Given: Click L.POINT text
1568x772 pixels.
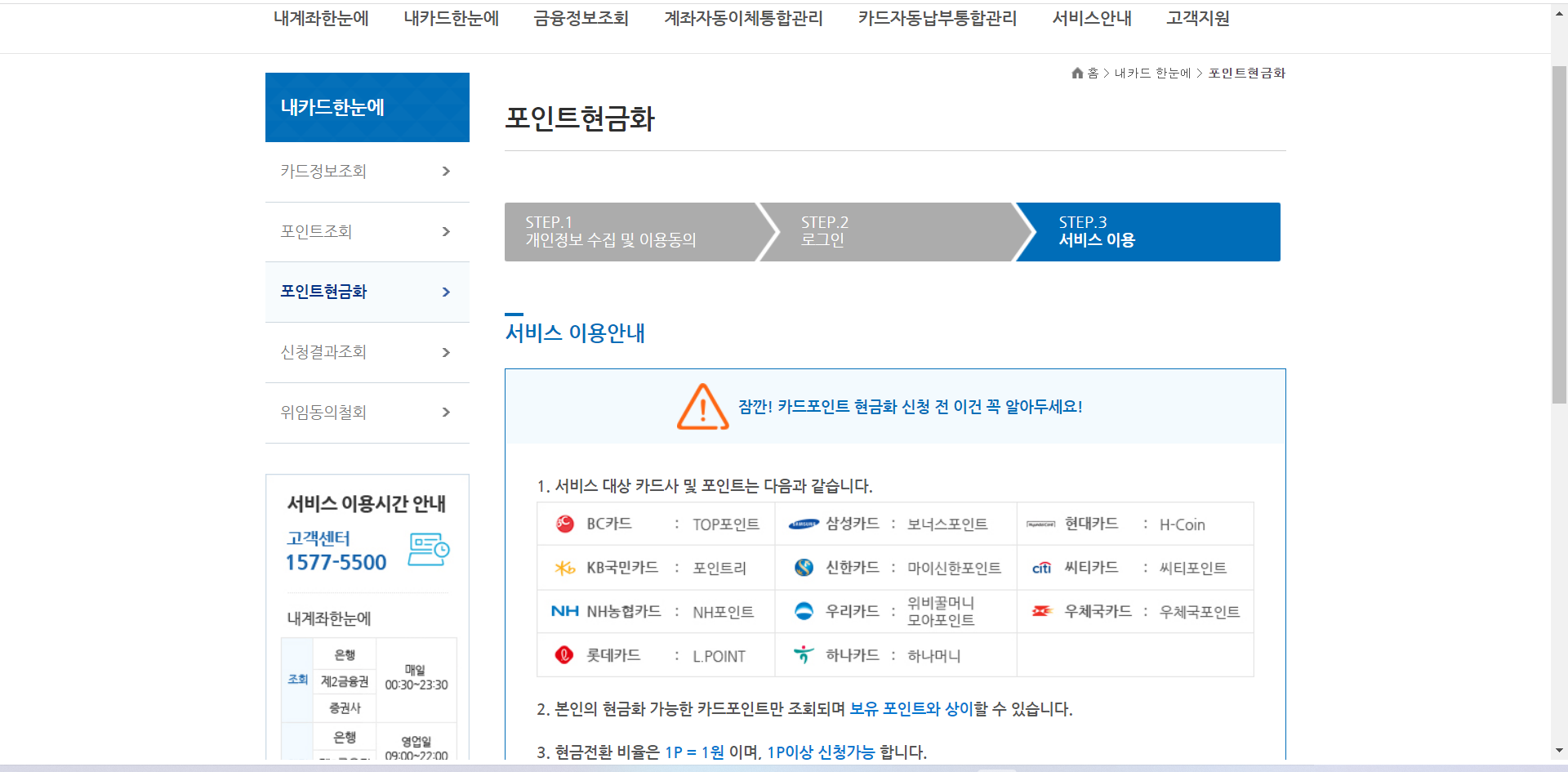Looking at the screenshot, I should click(719, 656).
